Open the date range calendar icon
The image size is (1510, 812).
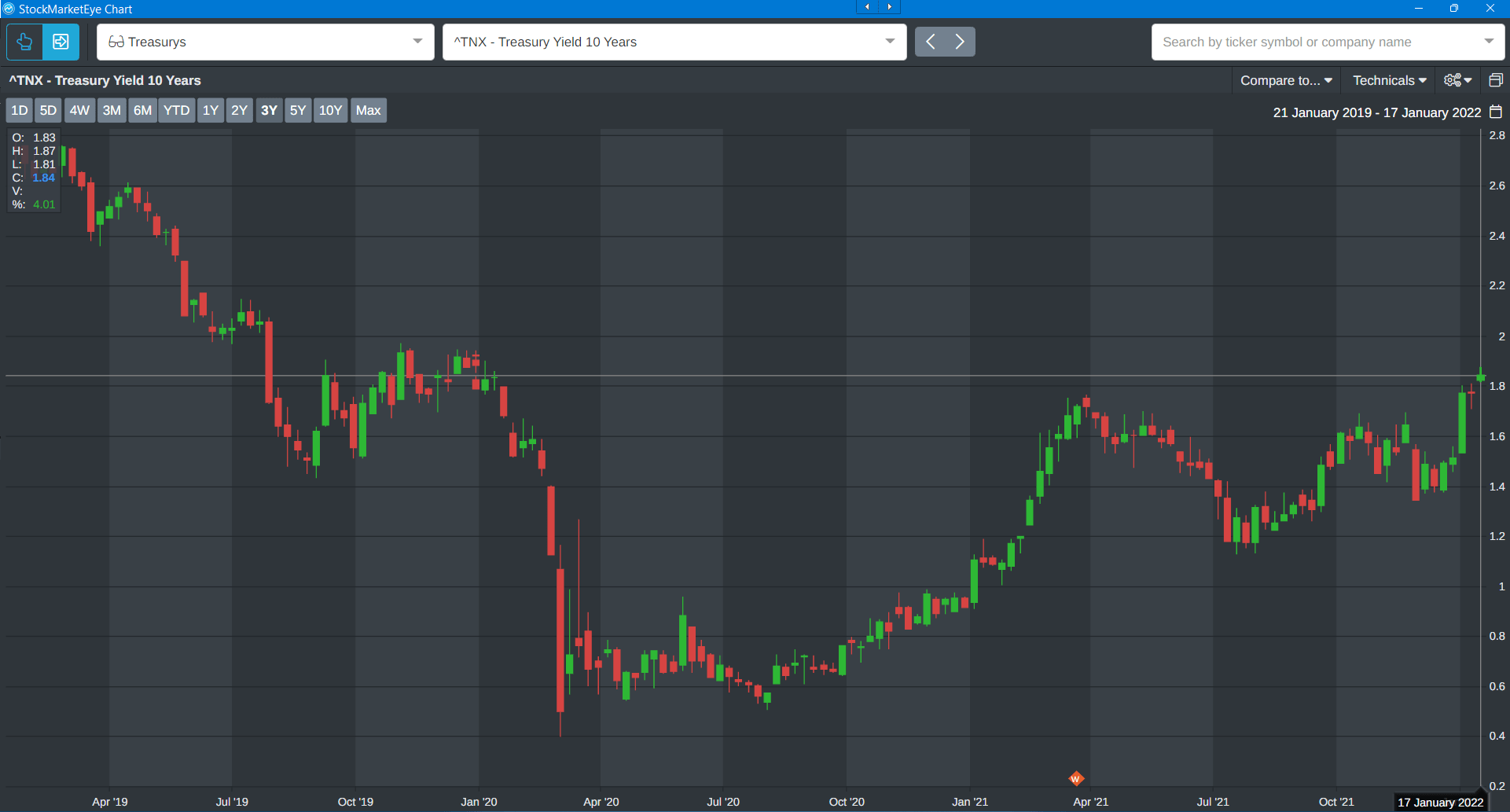coord(1496,112)
